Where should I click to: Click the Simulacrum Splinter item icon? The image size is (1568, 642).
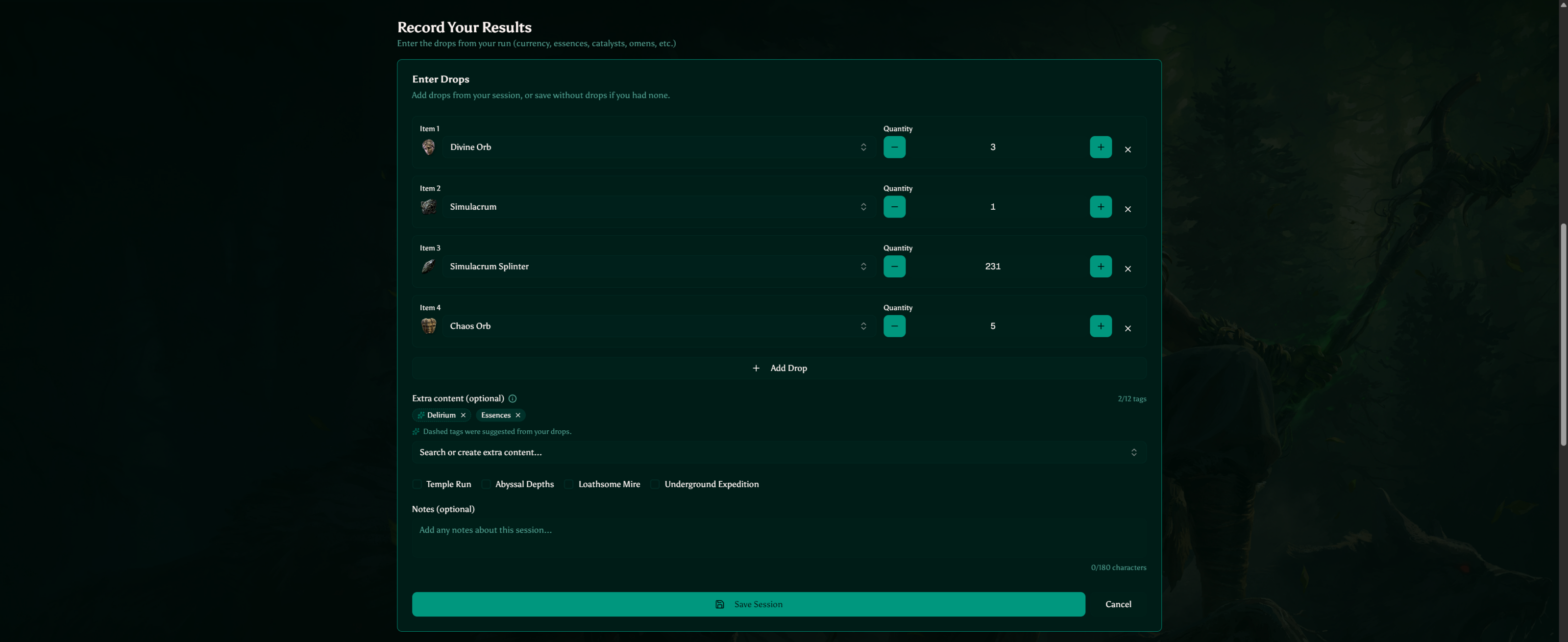(x=429, y=267)
